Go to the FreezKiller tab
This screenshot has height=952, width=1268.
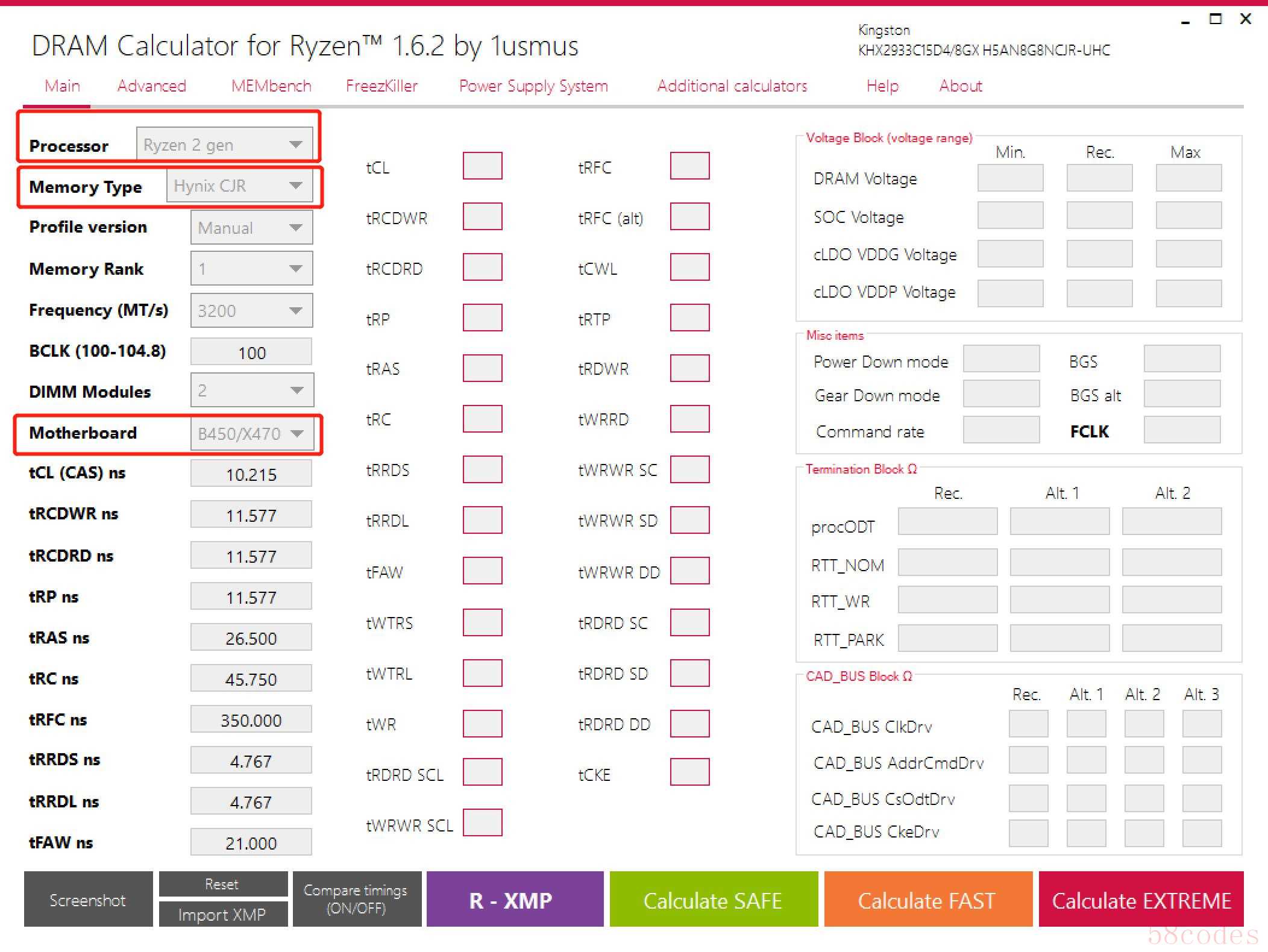click(x=381, y=86)
